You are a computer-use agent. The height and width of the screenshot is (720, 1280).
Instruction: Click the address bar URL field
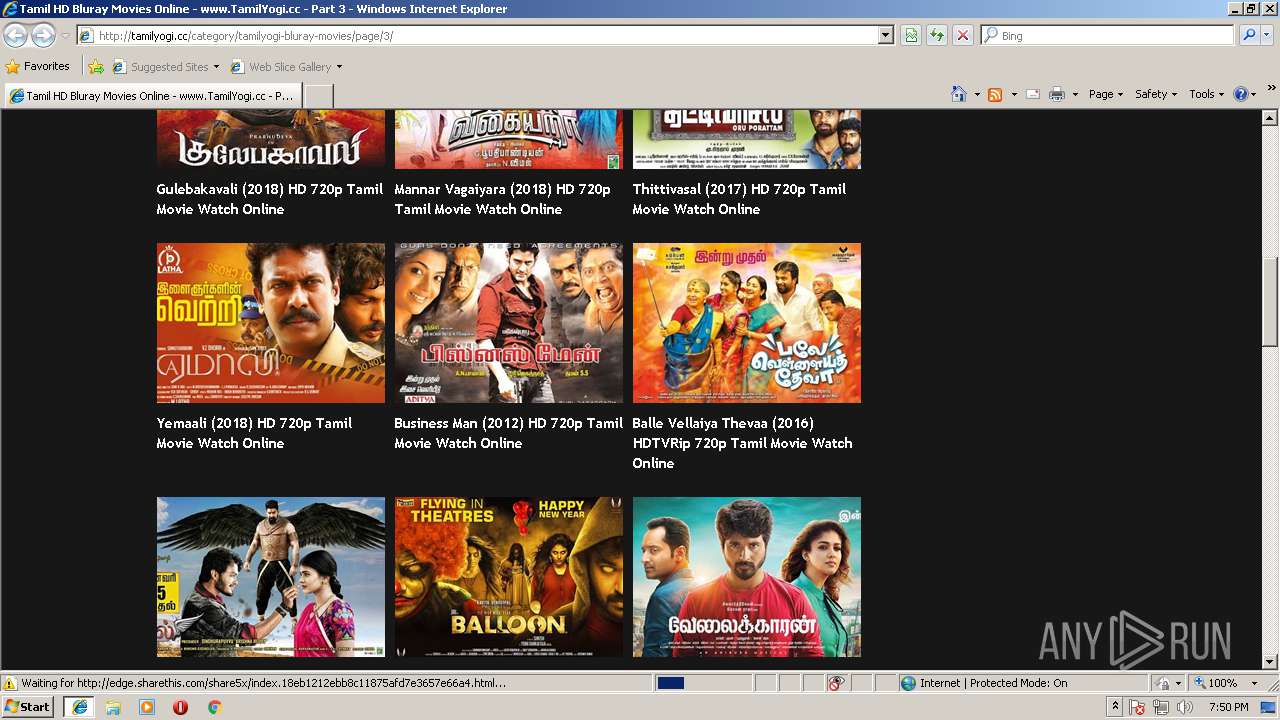coord(478,35)
